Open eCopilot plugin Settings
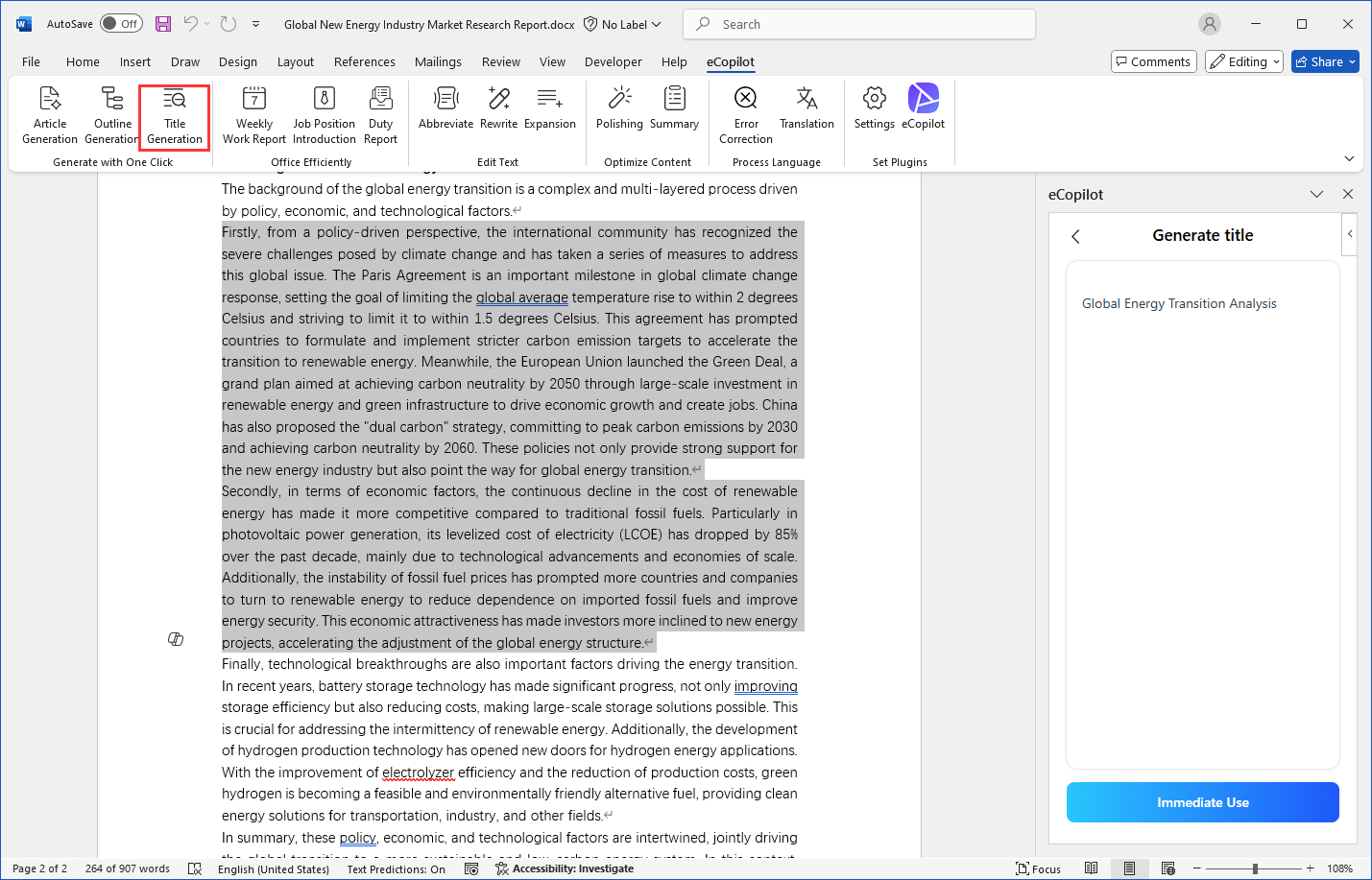 [874, 107]
